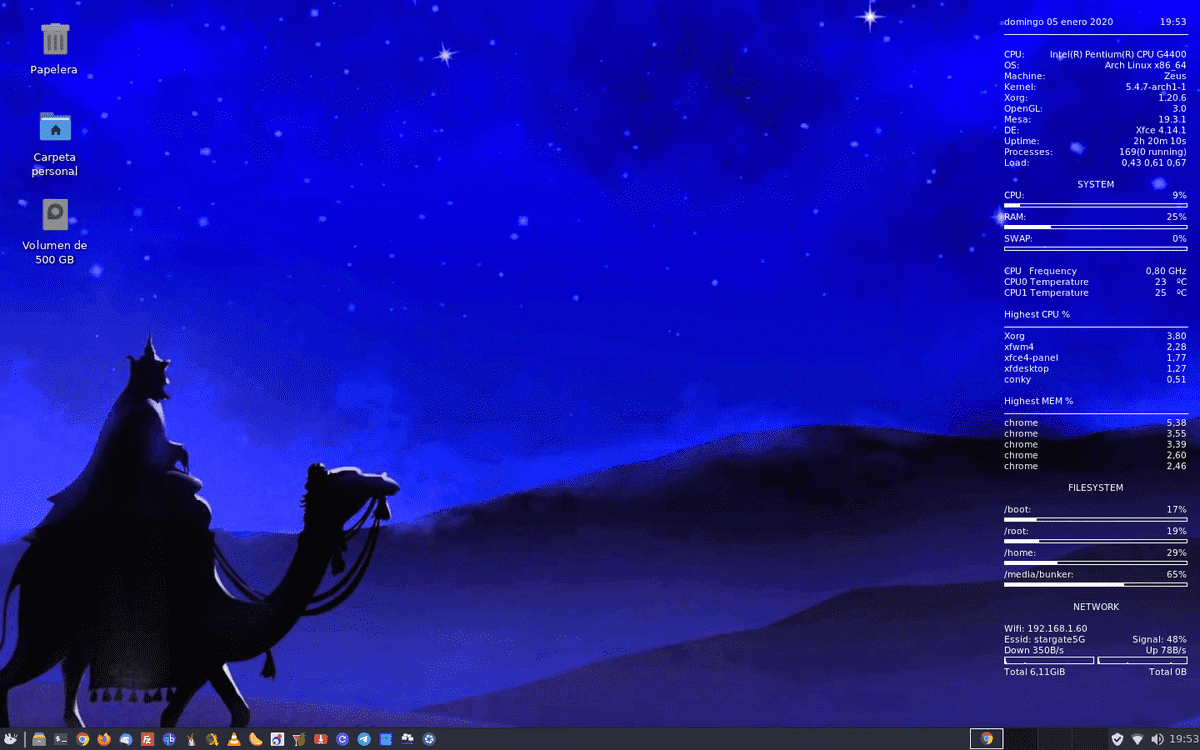The width and height of the screenshot is (1200, 750).
Task: Click the '2h 20m 10s' uptime value
Action: [x=1160, y=141]
